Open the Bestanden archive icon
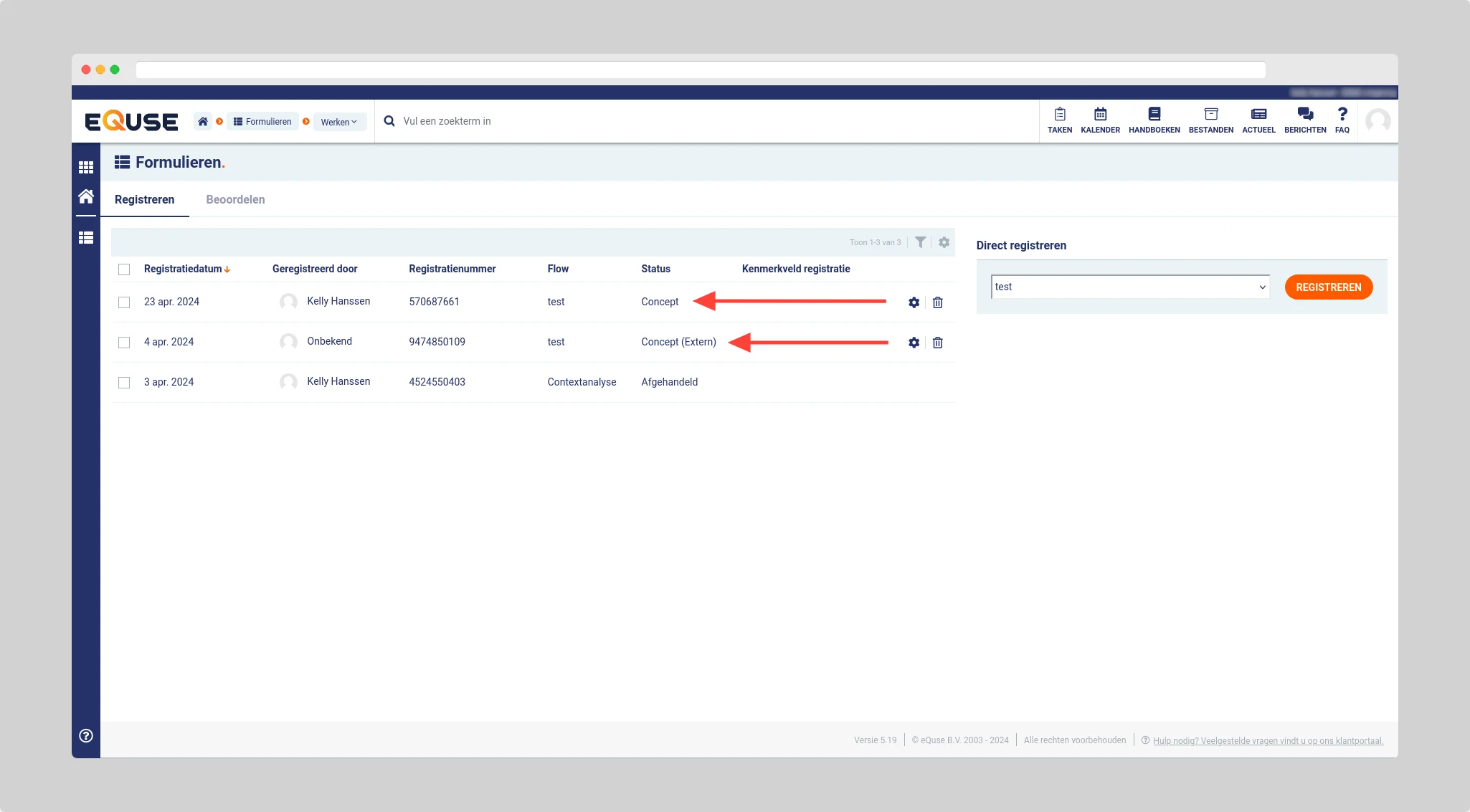This screenshot has width=1470, height=812. [1210, 115]
